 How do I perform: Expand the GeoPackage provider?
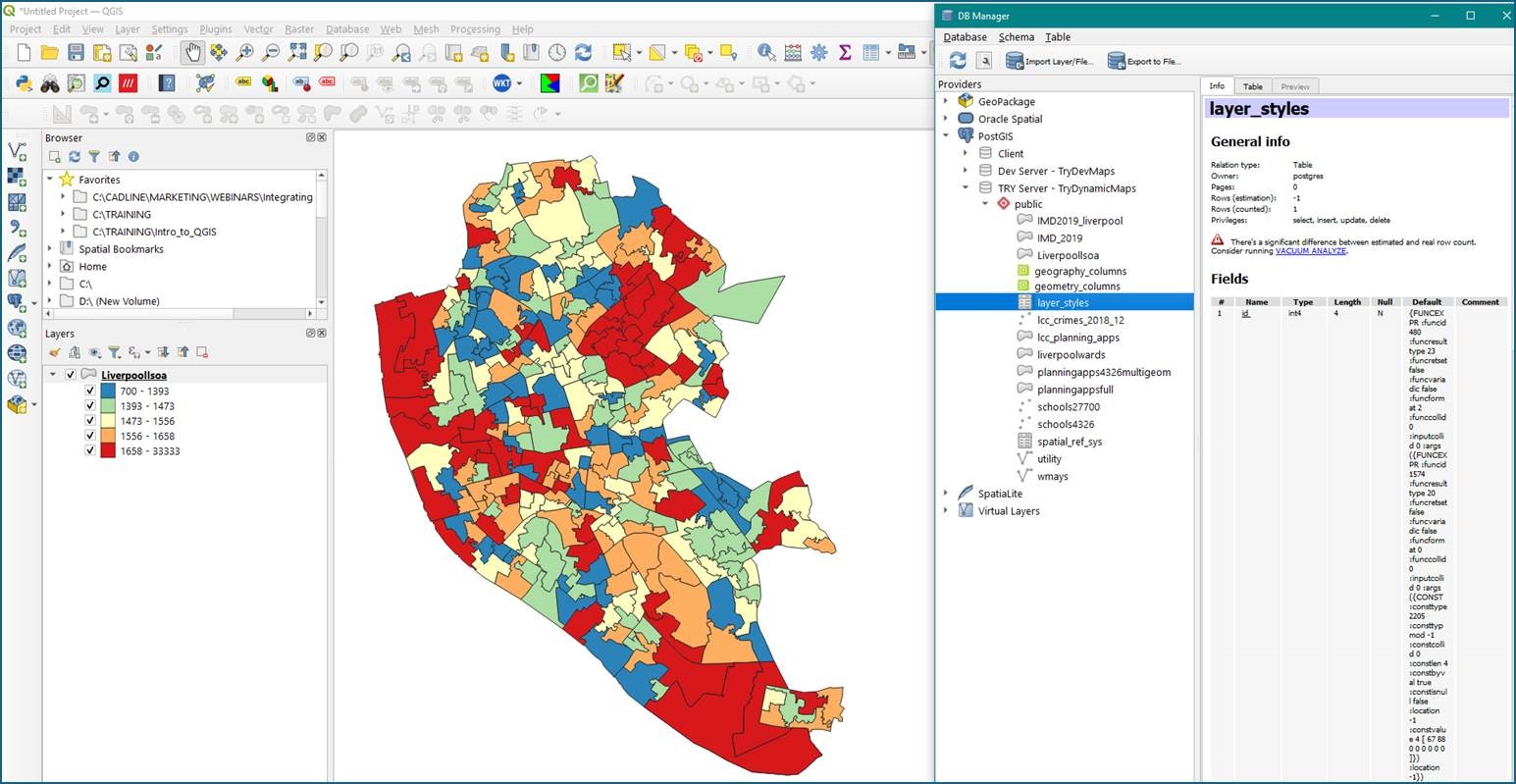(x=945, y=101)
